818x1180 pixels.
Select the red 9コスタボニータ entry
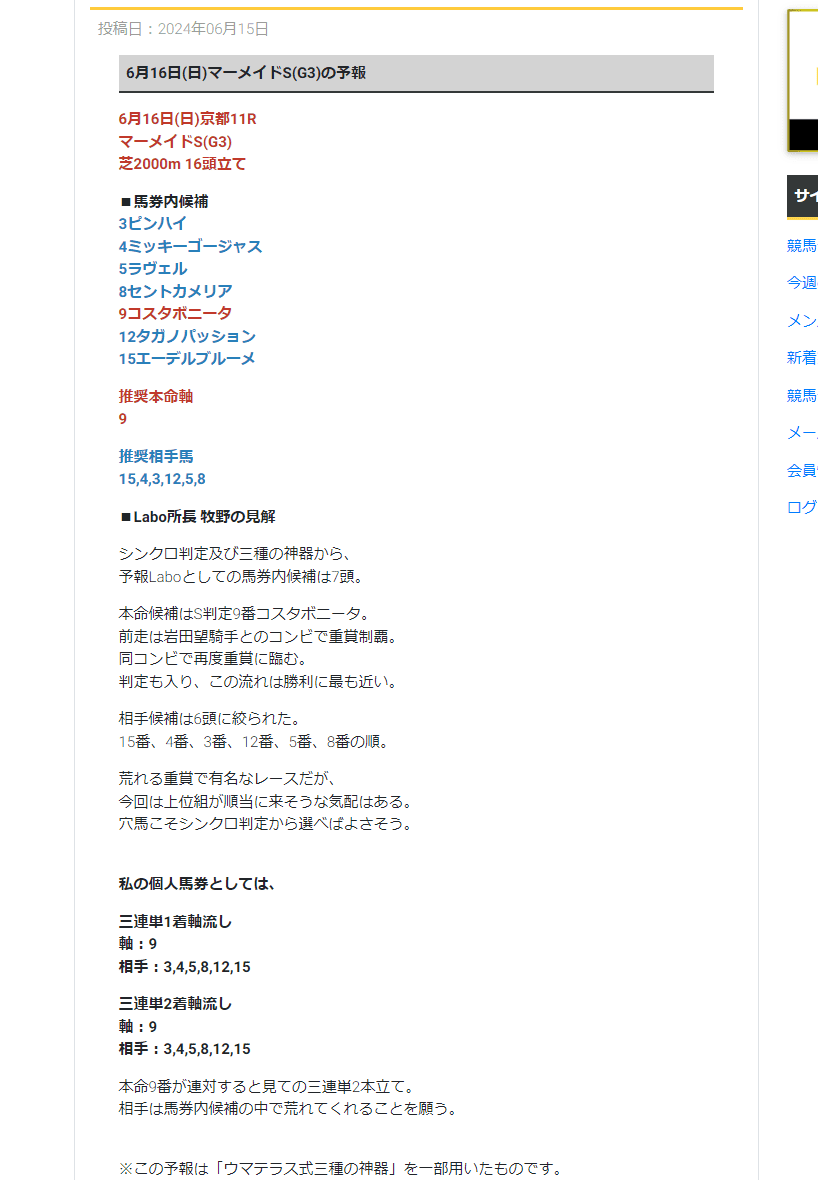point(175,314)
